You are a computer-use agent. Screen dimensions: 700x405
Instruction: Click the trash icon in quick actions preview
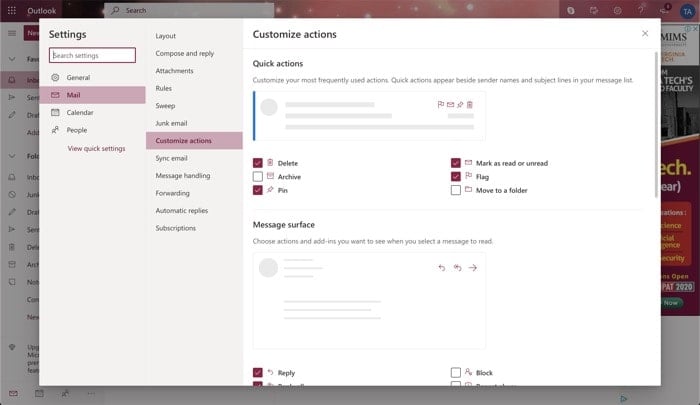(x=470, y=104)
